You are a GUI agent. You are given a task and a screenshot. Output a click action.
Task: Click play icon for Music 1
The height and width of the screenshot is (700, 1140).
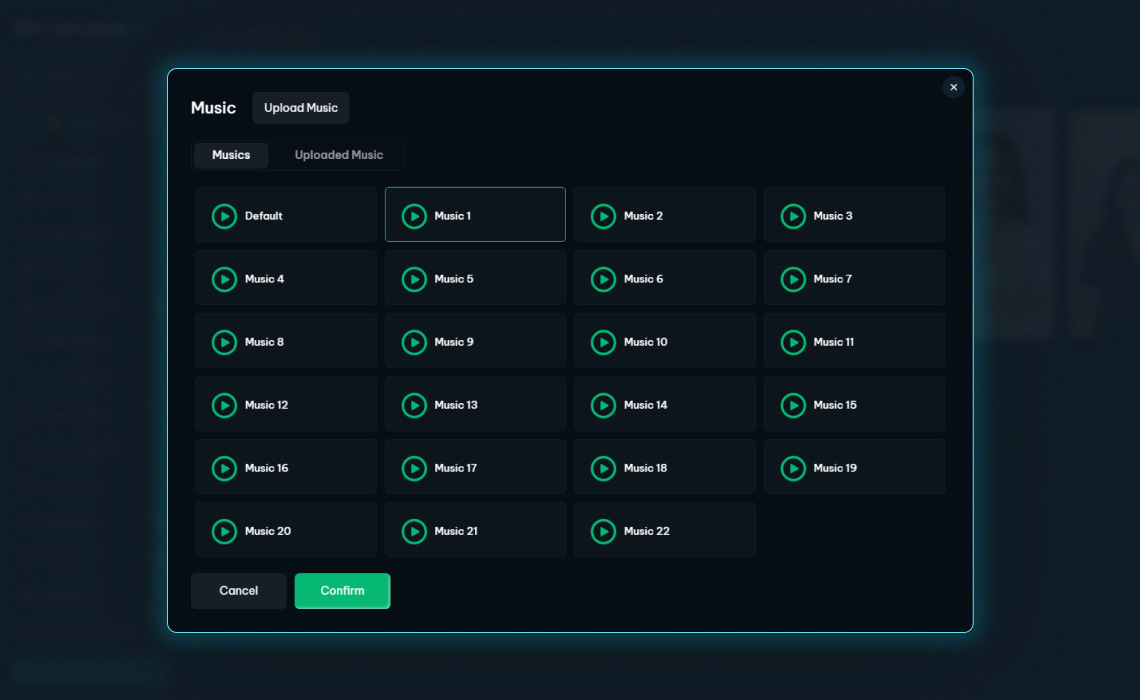coord(414,216)
